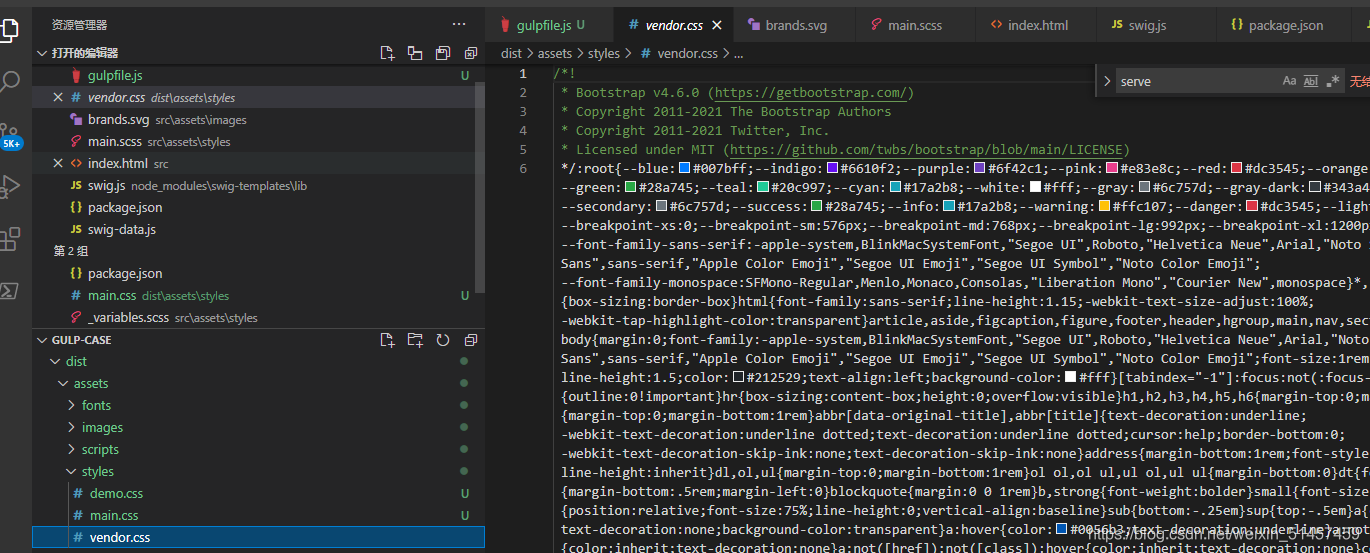Expand the fonts folder
Image resolution: width=1370 pixels, height=553 pixels.
coord(72,406)
